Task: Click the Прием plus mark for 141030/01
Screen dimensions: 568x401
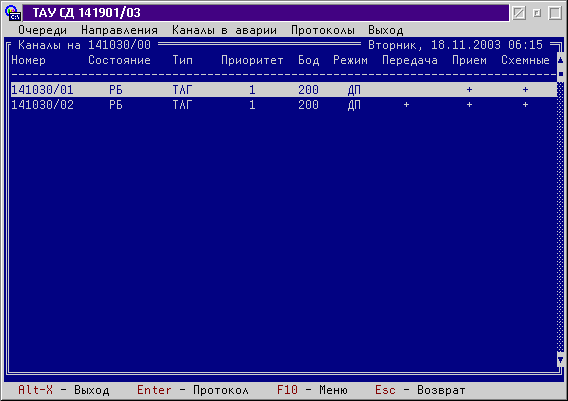Action: tap(469, 89)
